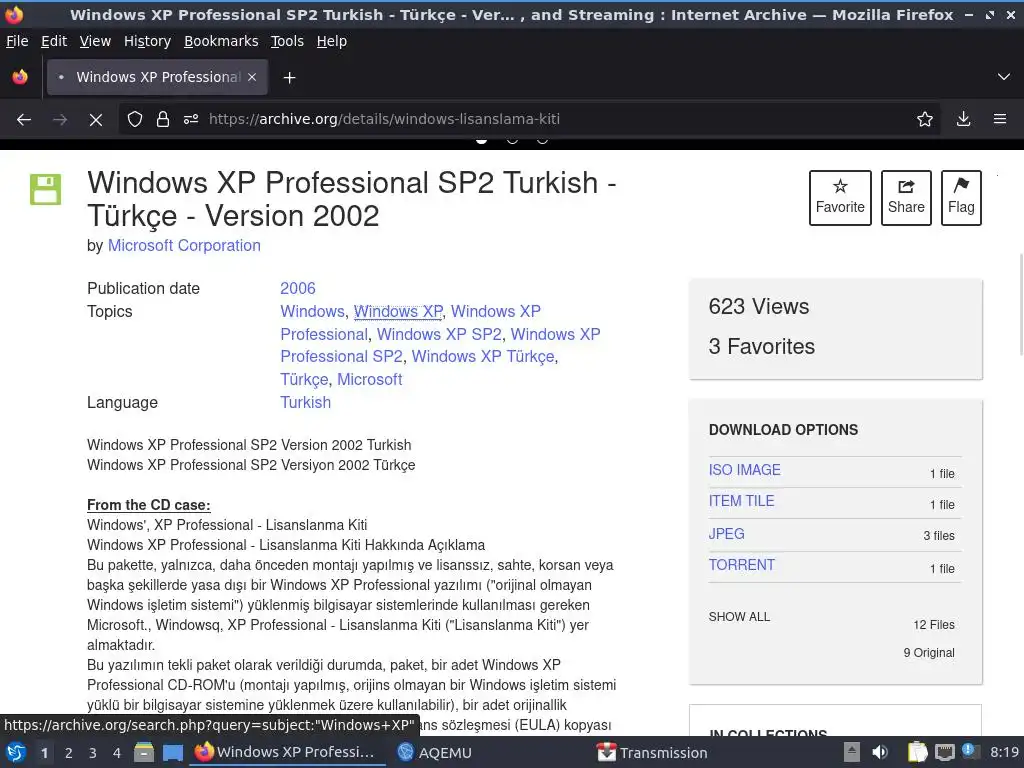This screenshot has height=768, width=1024.
Task: Open the View menu
Action: click(95, 41)
